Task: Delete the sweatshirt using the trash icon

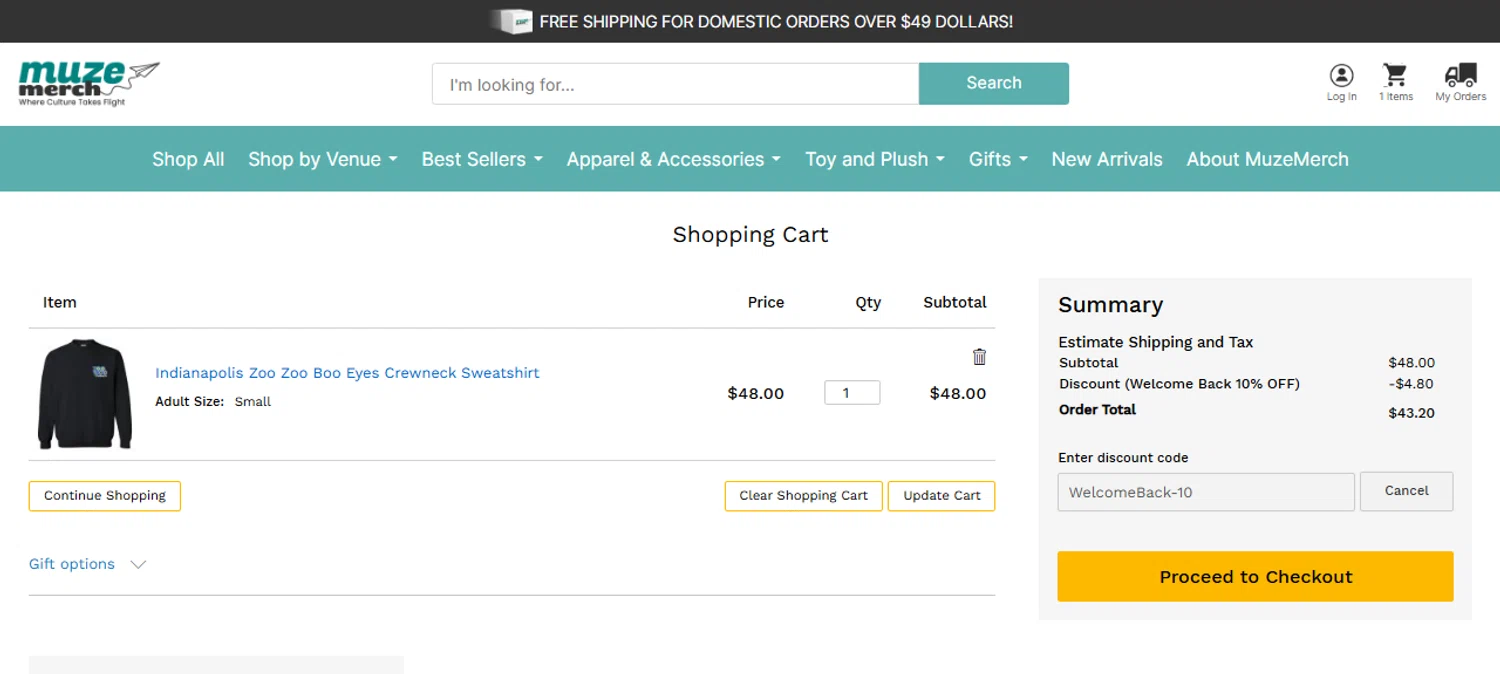Action: click(979, 357)
